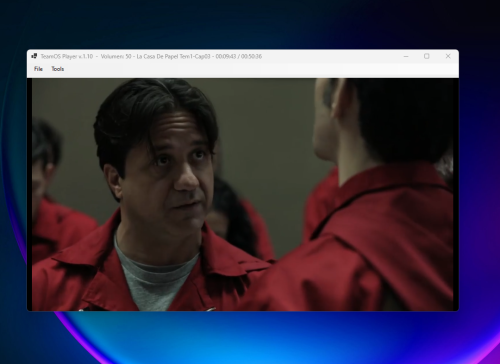500x364 pixels.
Task: Click the TeamOS Player v.1.10 title text
Action: pos(67,56)
